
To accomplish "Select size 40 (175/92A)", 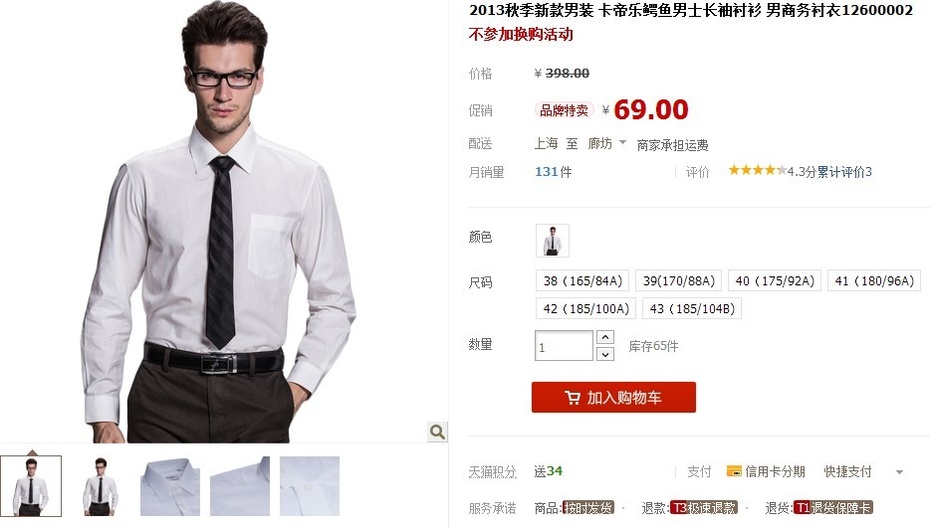I will pyautogui.click(x=775, y=281).
